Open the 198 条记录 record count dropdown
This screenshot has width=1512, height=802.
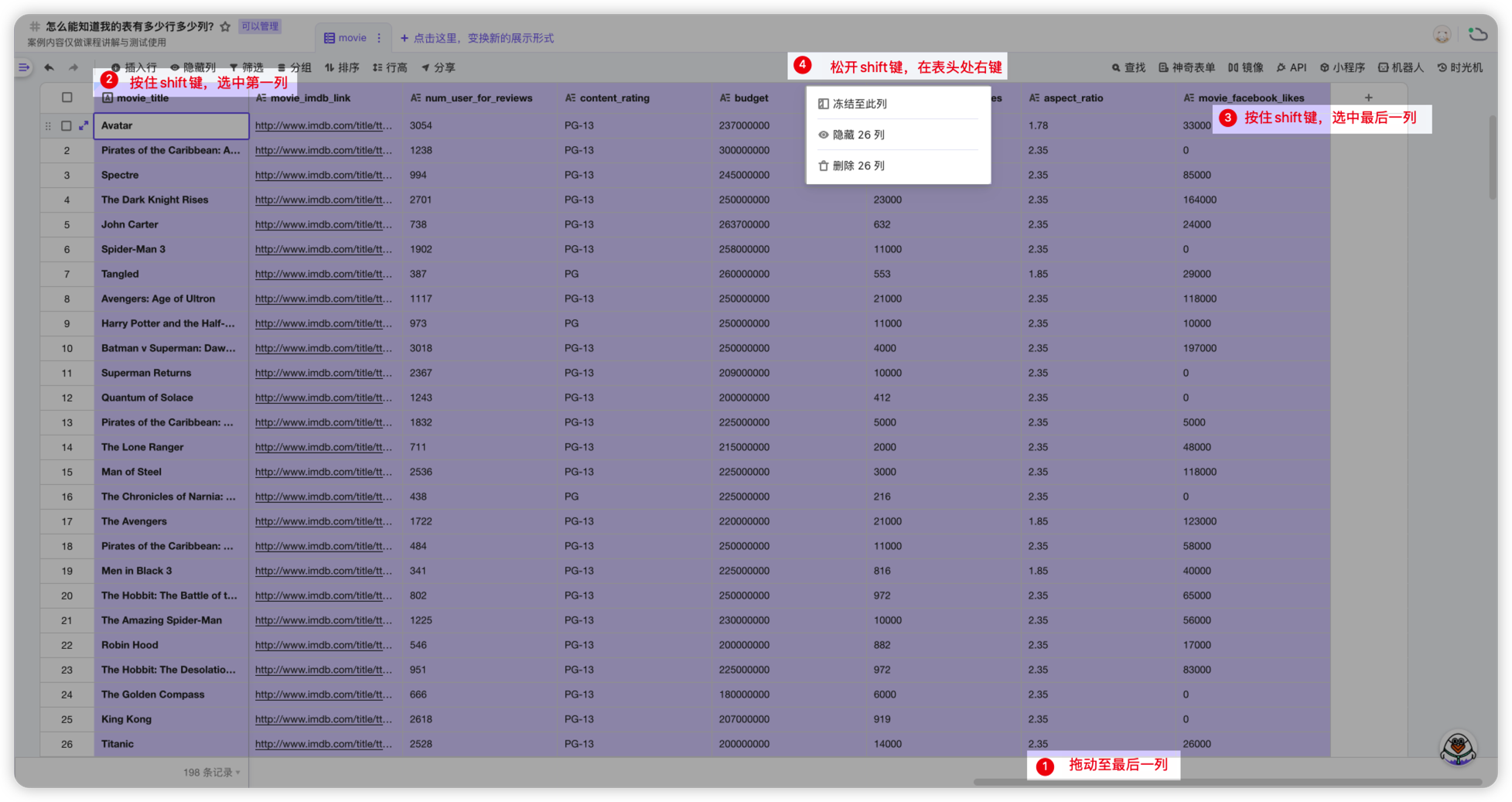tap(211, 773)
